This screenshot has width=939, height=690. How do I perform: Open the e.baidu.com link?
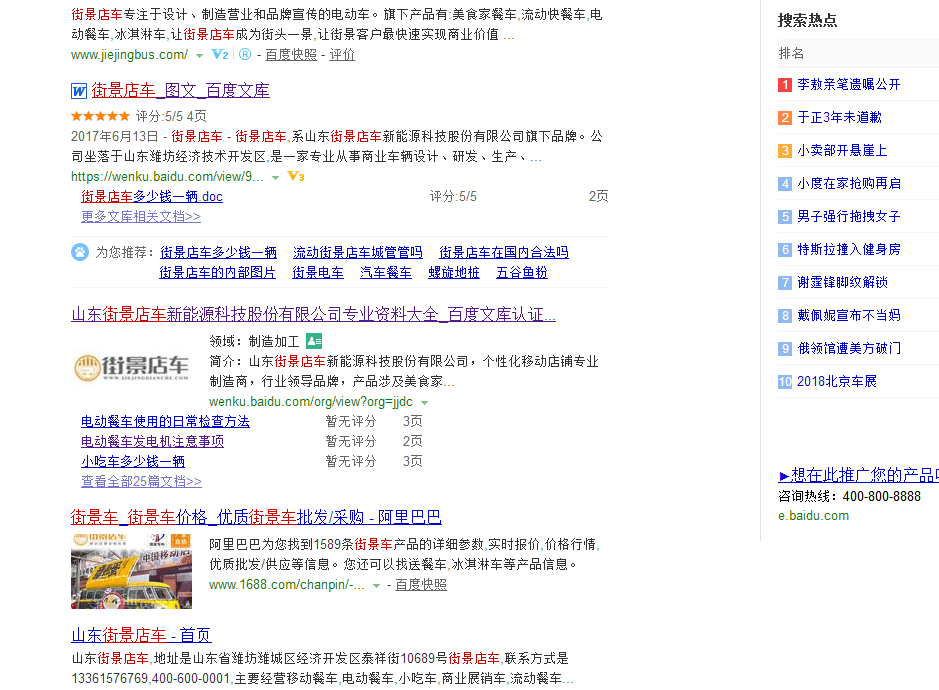(x=813, y=516)
